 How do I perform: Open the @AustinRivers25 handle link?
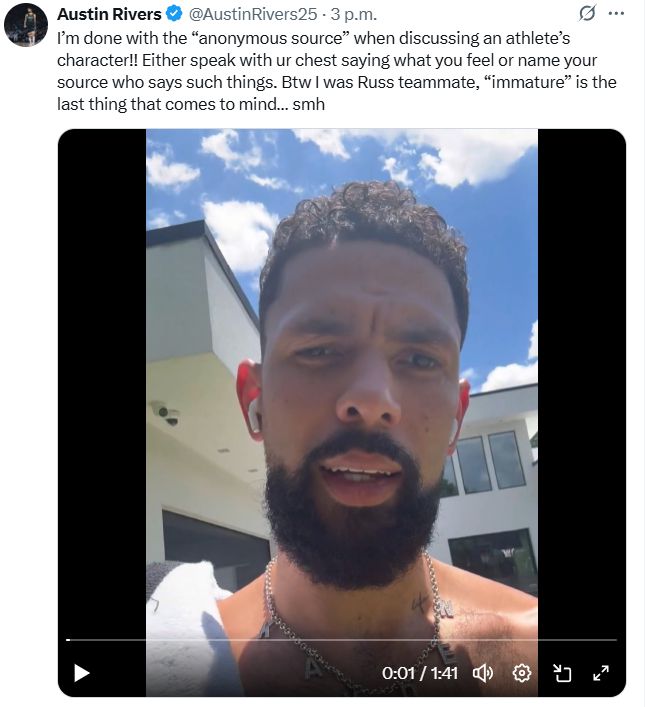[x=253, y=14]
